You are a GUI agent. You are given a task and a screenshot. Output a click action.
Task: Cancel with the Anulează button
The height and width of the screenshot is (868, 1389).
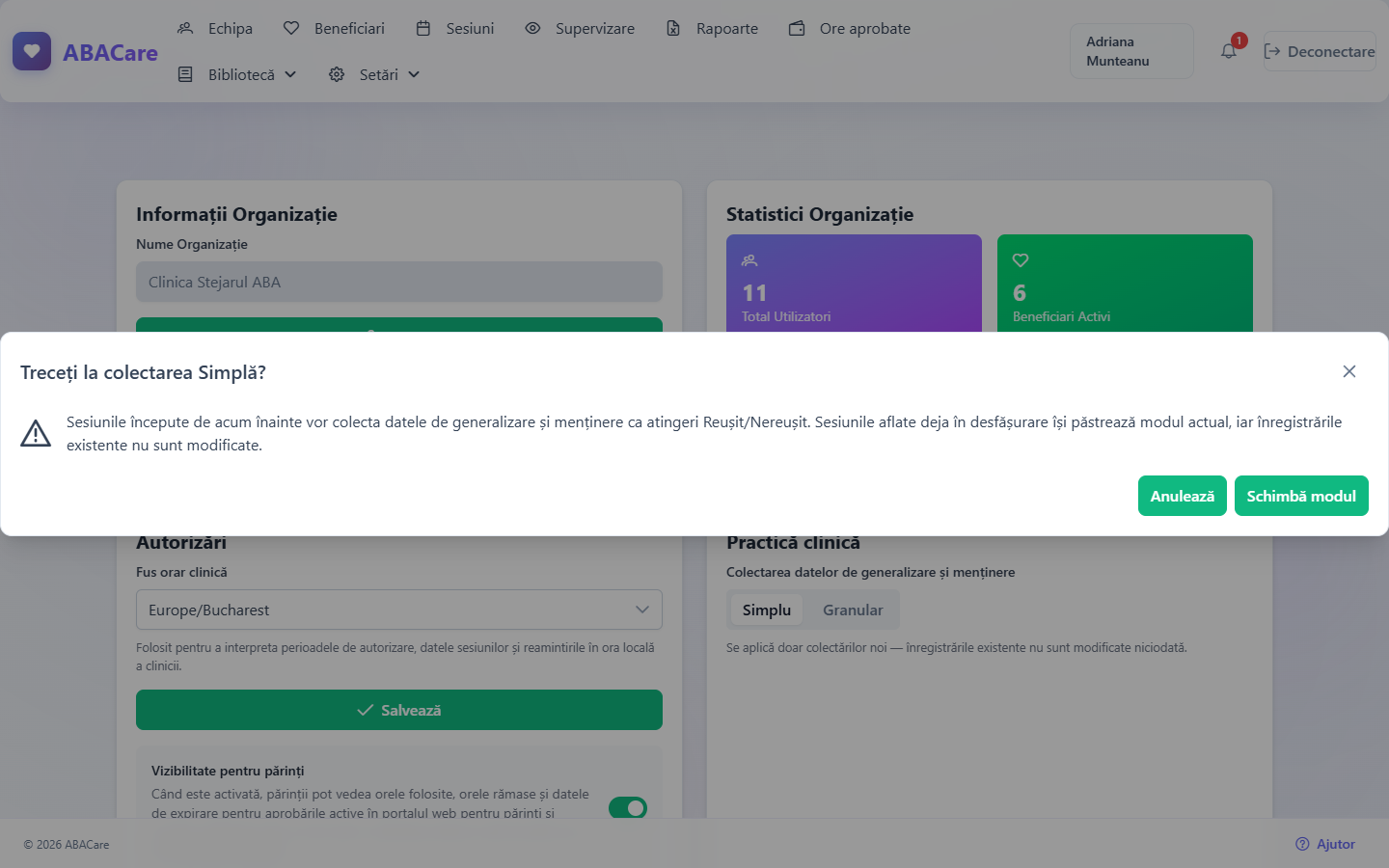(x=1183, y=496)
